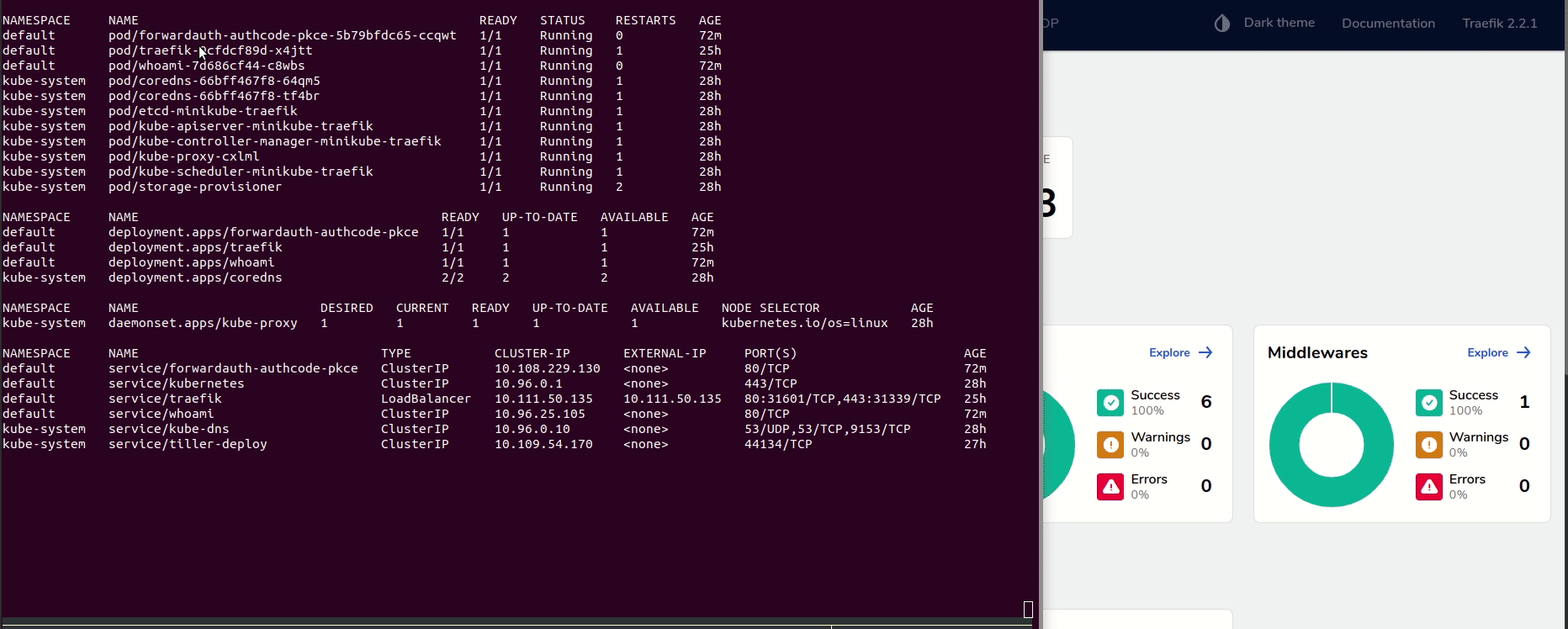Click service/tiller-deploy in terminal
Viewport: 1568px width, 629px height.
(188, 444)
